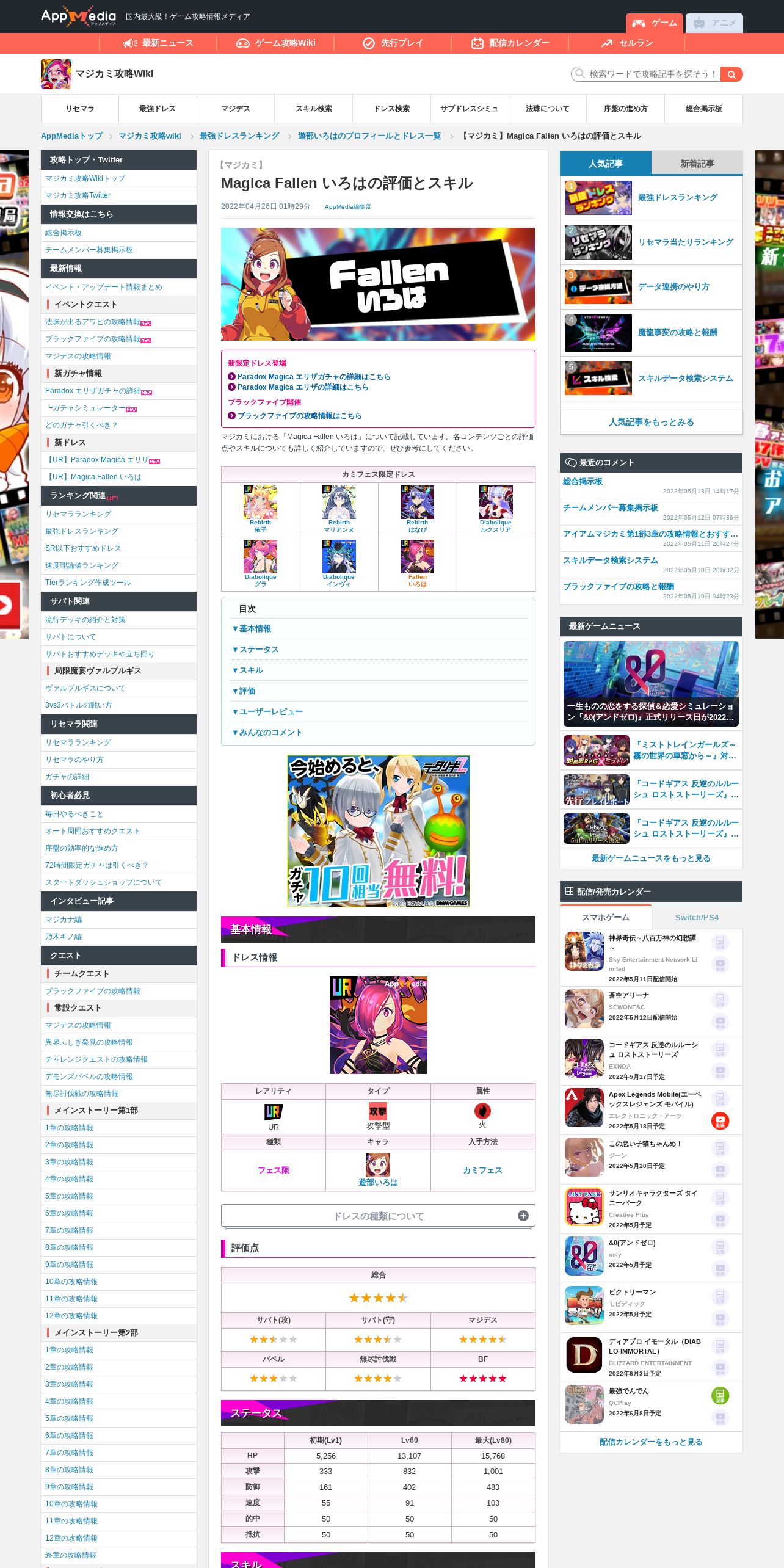This screenshot has width=784, height=1568.
Task: Click the AppMedia logo in the header
Action: [78, 16]
